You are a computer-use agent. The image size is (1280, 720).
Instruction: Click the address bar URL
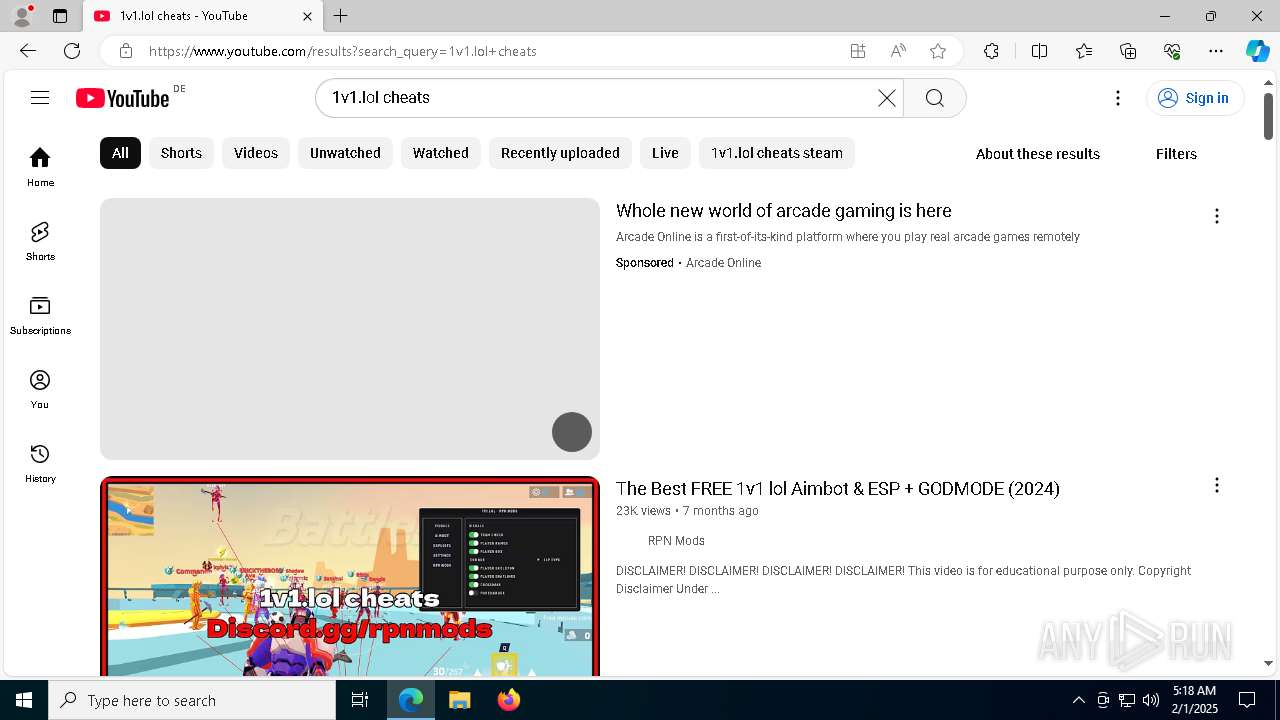(342, 51)
